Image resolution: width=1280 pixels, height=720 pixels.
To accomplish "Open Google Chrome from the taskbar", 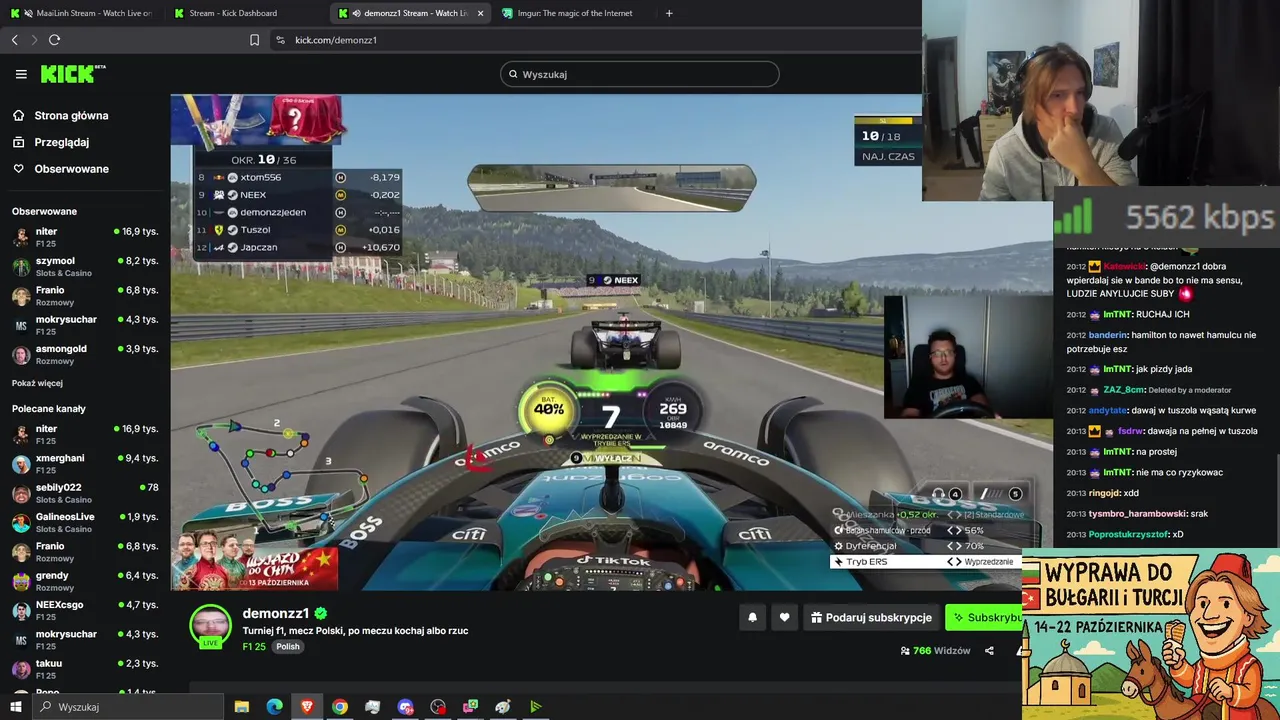I will coord(340,707).
